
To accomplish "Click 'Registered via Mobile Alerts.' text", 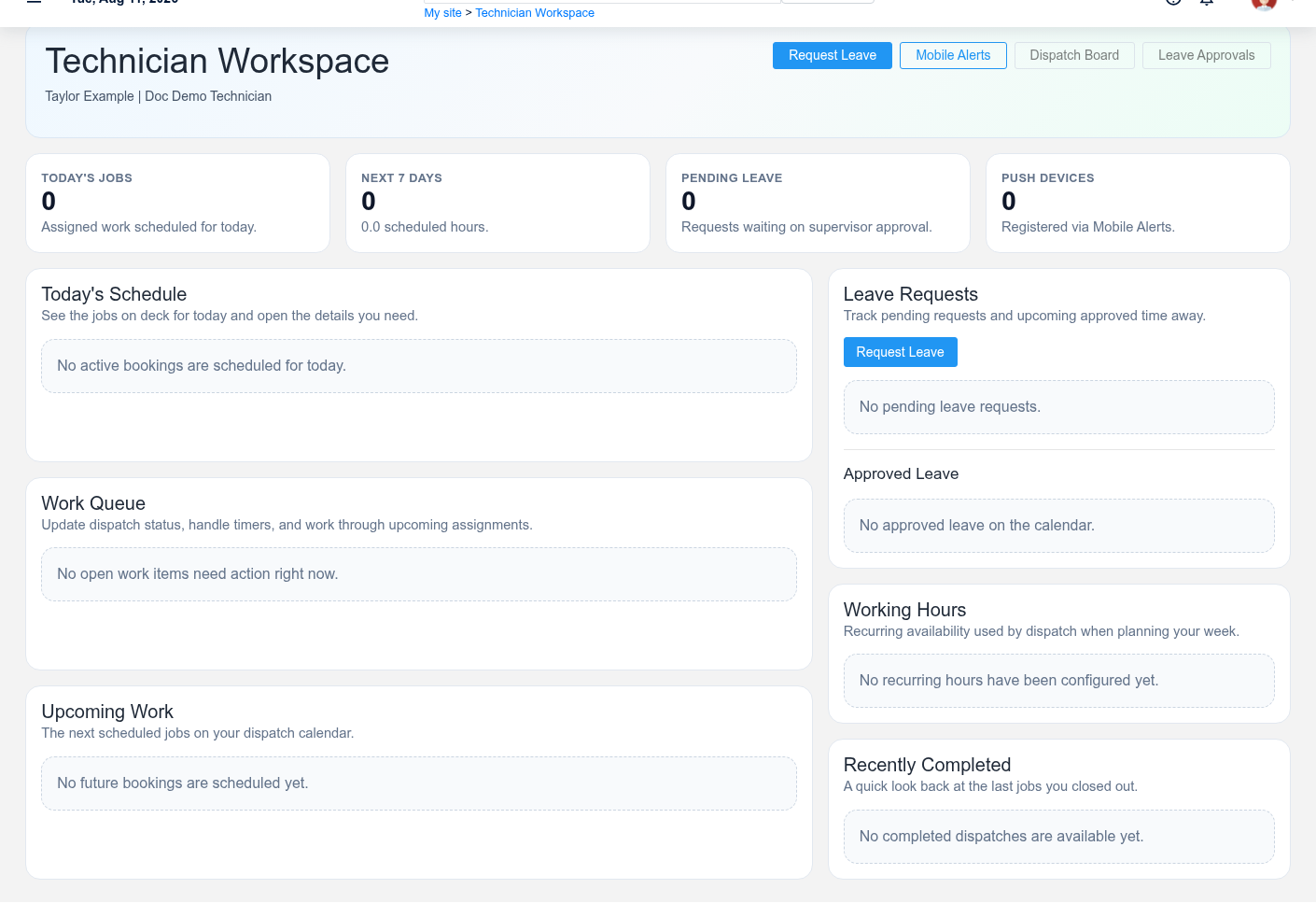I will [x=1088, y=227].
